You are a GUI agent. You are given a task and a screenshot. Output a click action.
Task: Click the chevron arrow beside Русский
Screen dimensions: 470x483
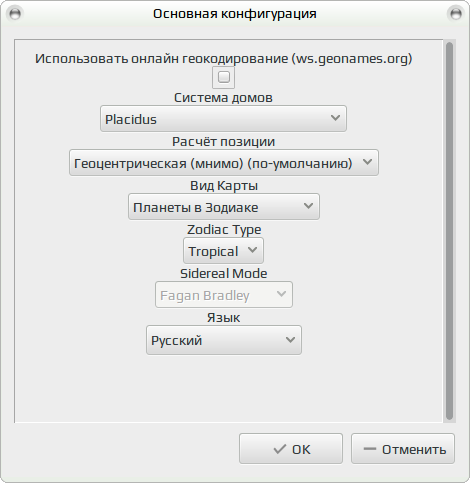coord(290,340)
